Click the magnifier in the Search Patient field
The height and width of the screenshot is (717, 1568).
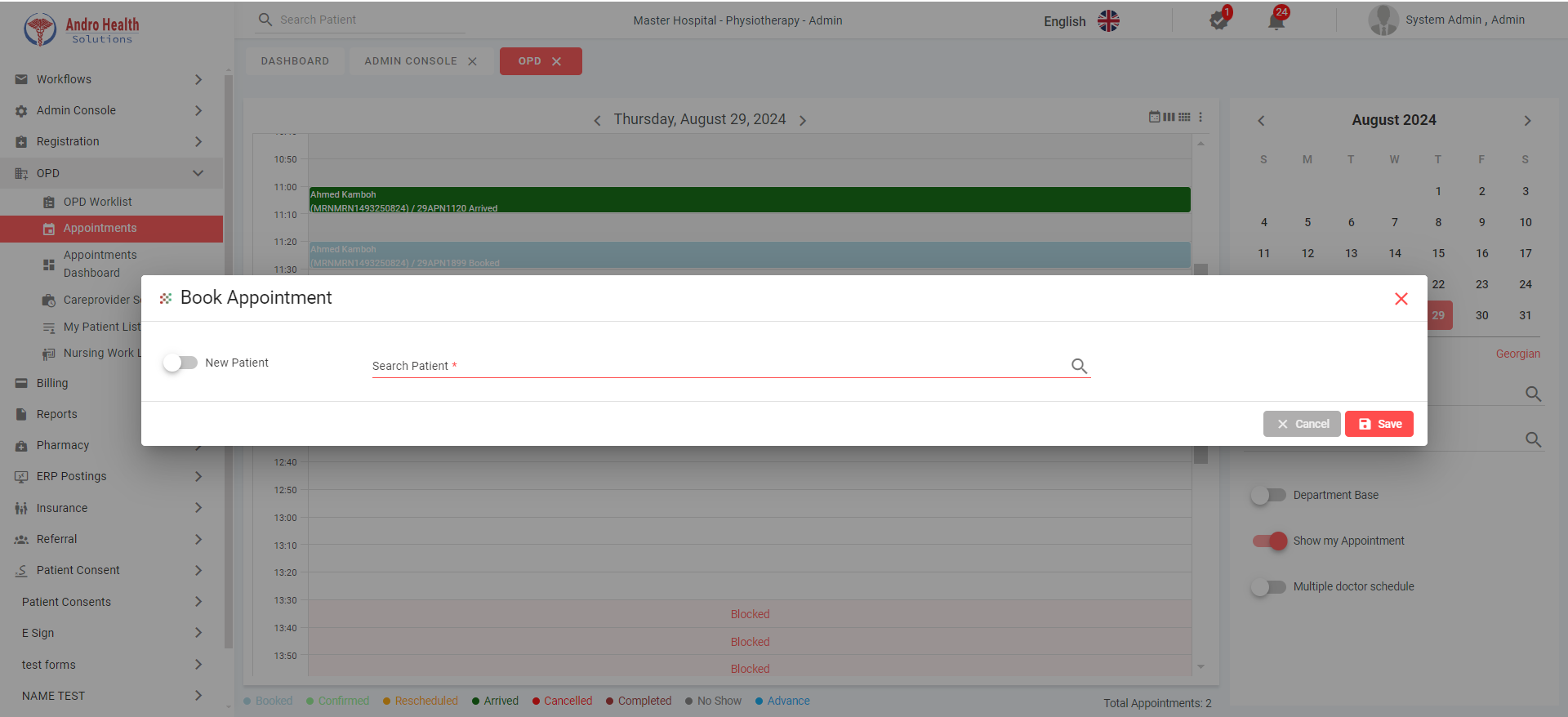click(1079, 366)
